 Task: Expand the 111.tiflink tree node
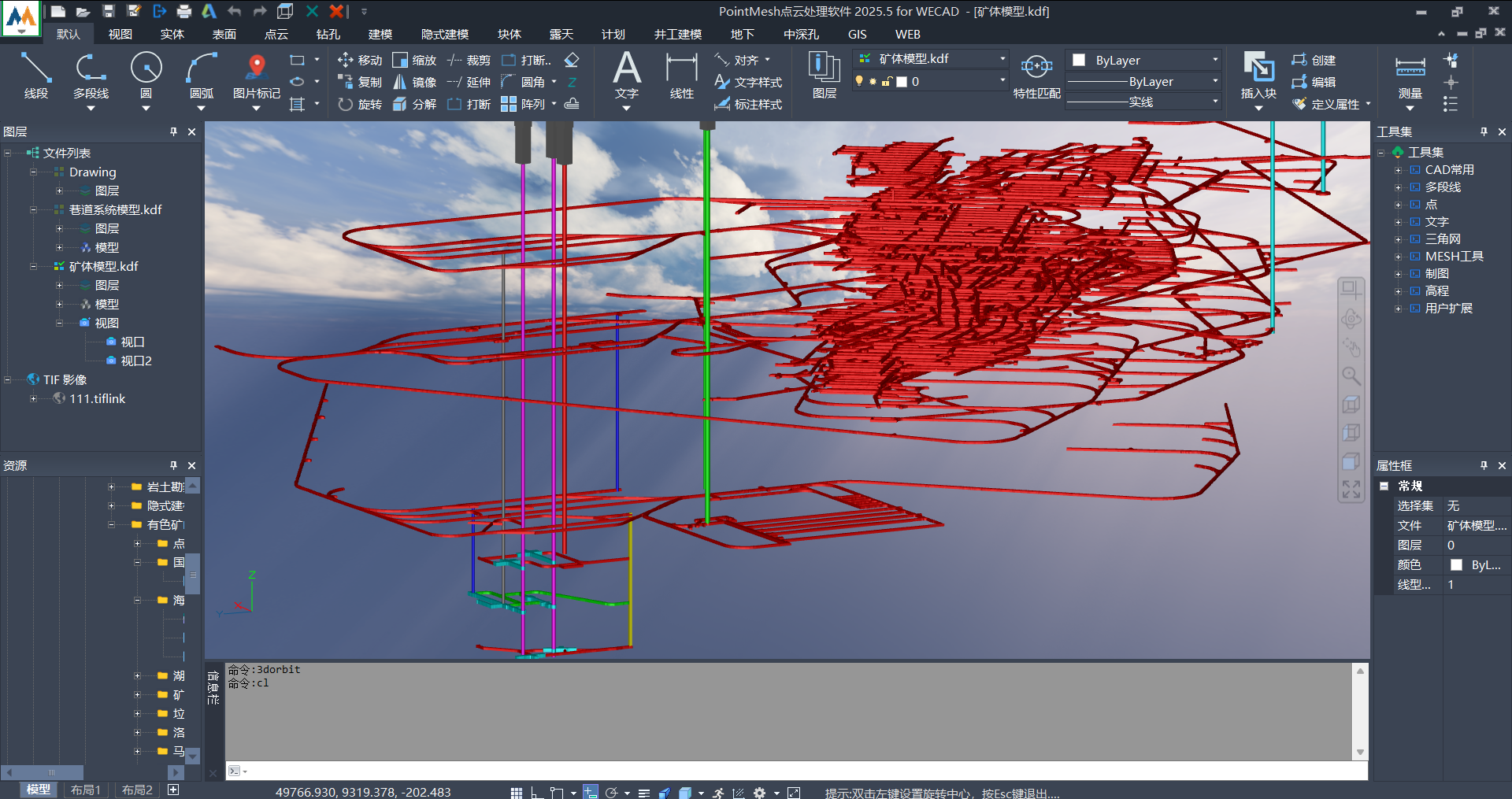pos(33,399)
